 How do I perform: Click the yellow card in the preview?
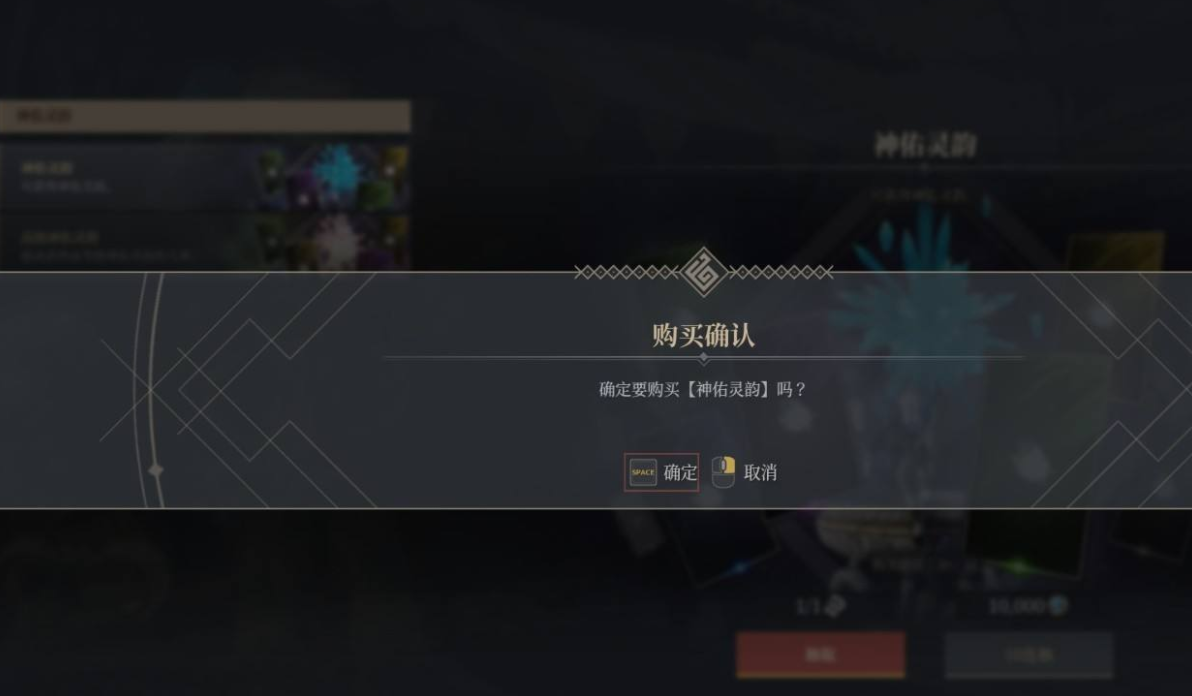1114,252
